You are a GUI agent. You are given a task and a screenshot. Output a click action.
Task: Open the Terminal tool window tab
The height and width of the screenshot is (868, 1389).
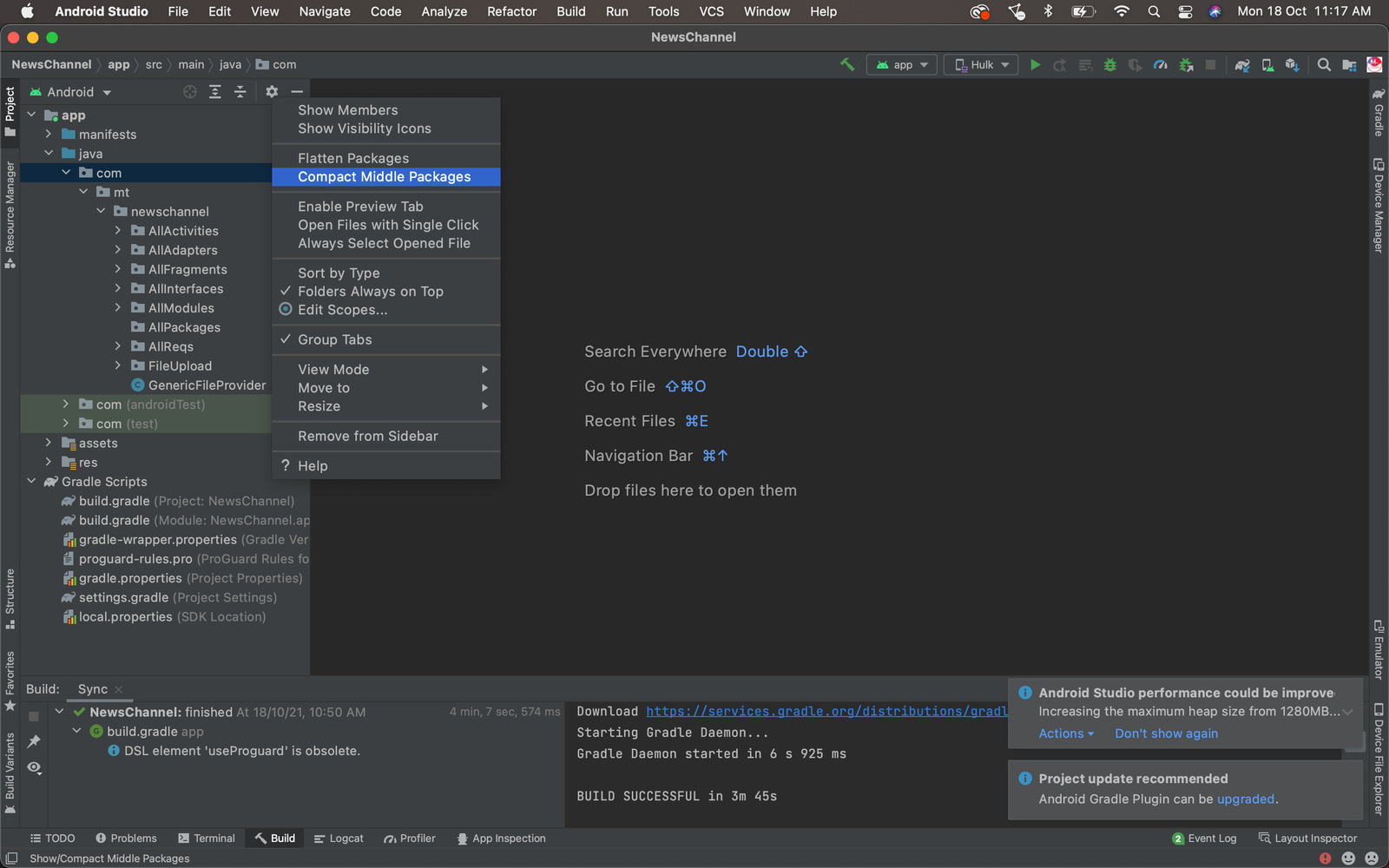(207, 838)
